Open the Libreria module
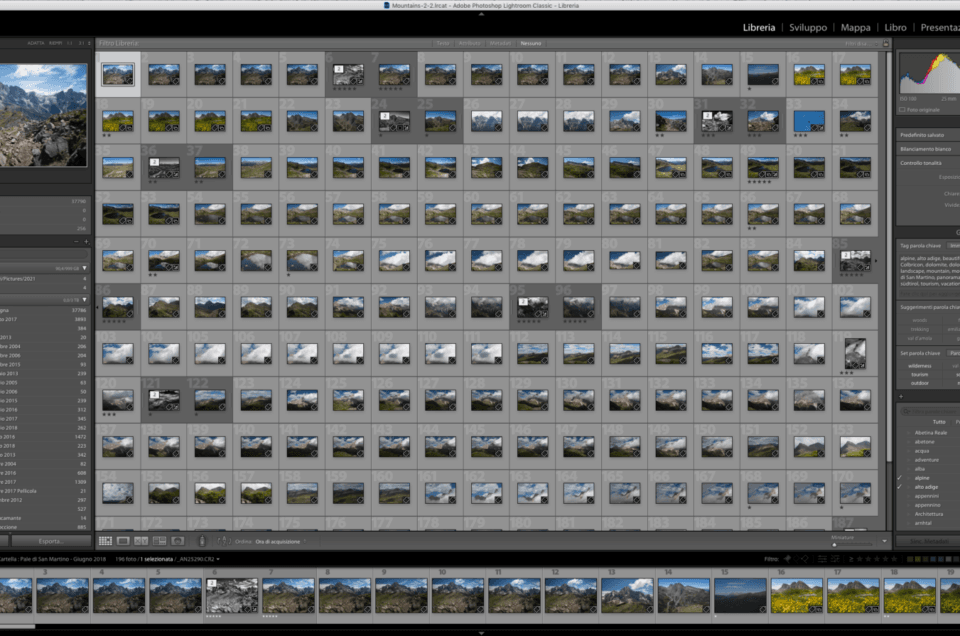The height and width of the screenshot is (636, 960). tap(759, 28)
